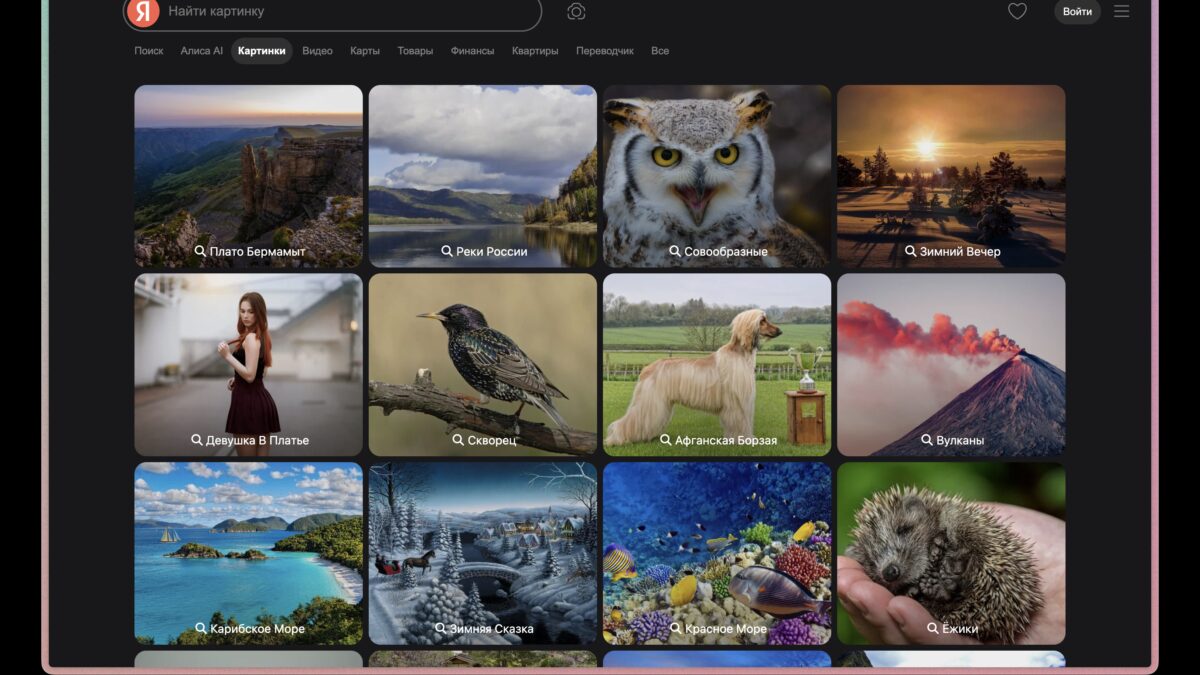
Task: Click search icon beside Вулканы
Action: pos(926,440)
